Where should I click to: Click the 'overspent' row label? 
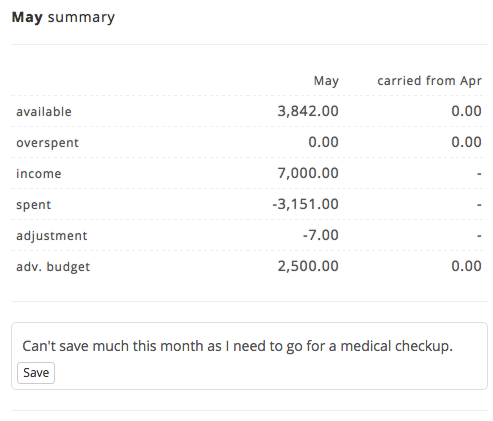tap(47, 143)
